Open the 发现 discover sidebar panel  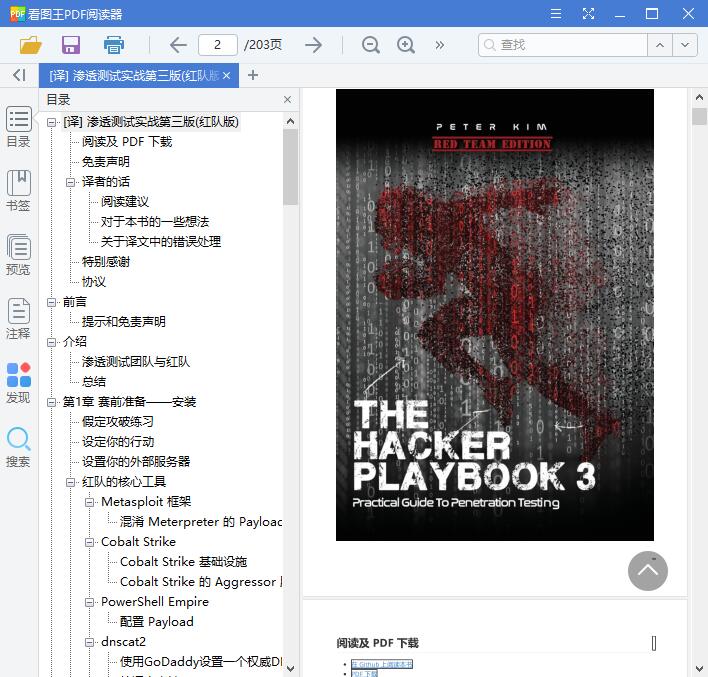19,383
